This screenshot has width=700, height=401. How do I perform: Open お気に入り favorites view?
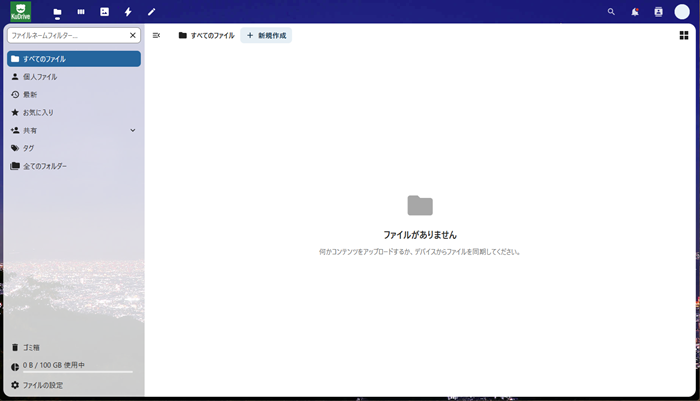[74, 113]
